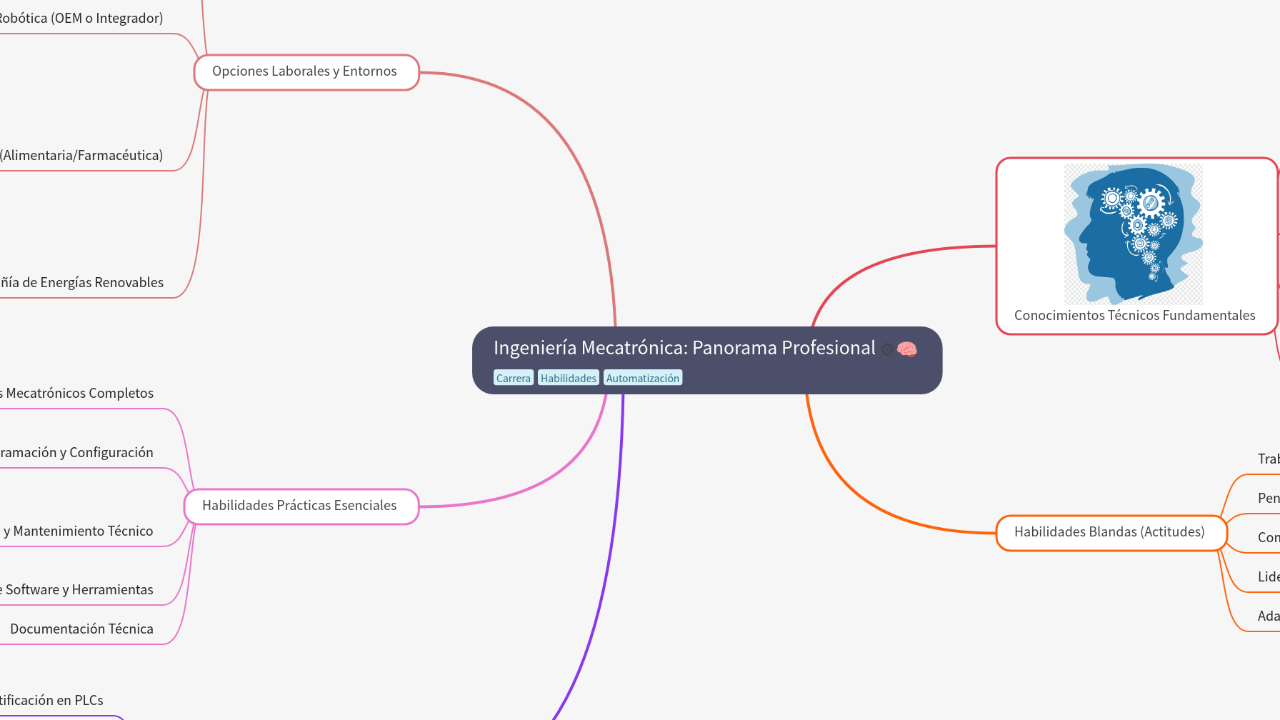The image size is (1280, 720).
Task: Select 'Conocimientos Técnicos Fundamentales' node
Action: [x=1135, y=315]
